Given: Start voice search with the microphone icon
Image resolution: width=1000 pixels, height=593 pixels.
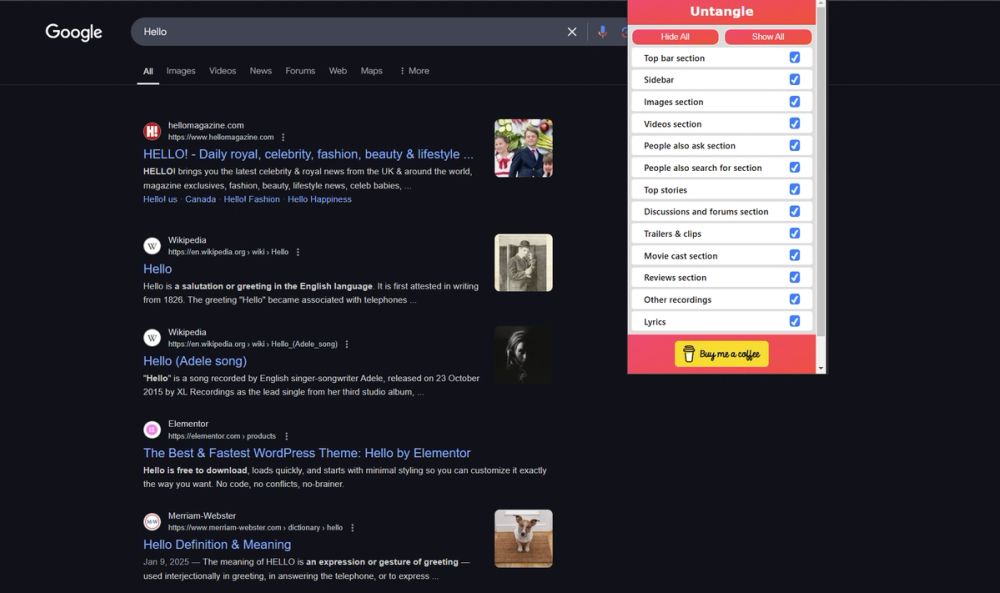Looking at the screenshot, I should click(x=602, y=32).
